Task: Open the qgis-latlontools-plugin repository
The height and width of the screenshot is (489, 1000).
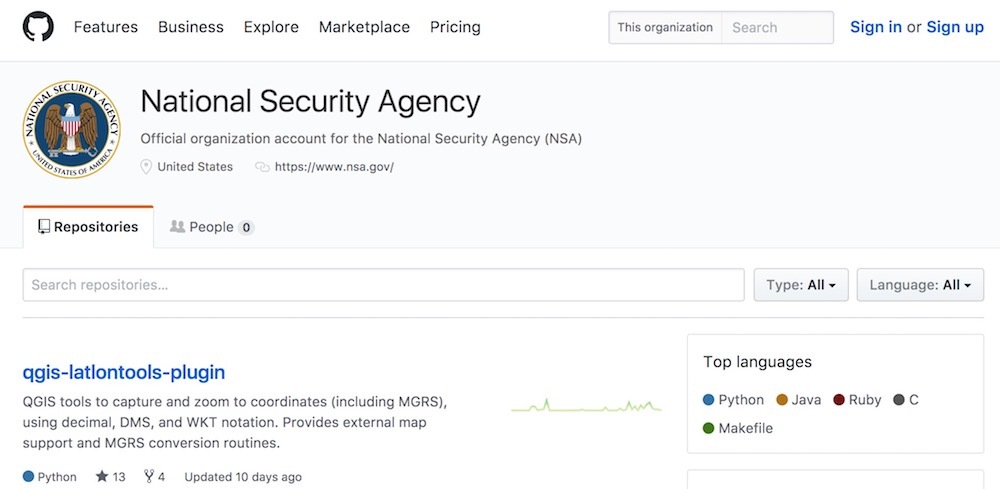Action: pyautogui.click(x=124, y=372)
